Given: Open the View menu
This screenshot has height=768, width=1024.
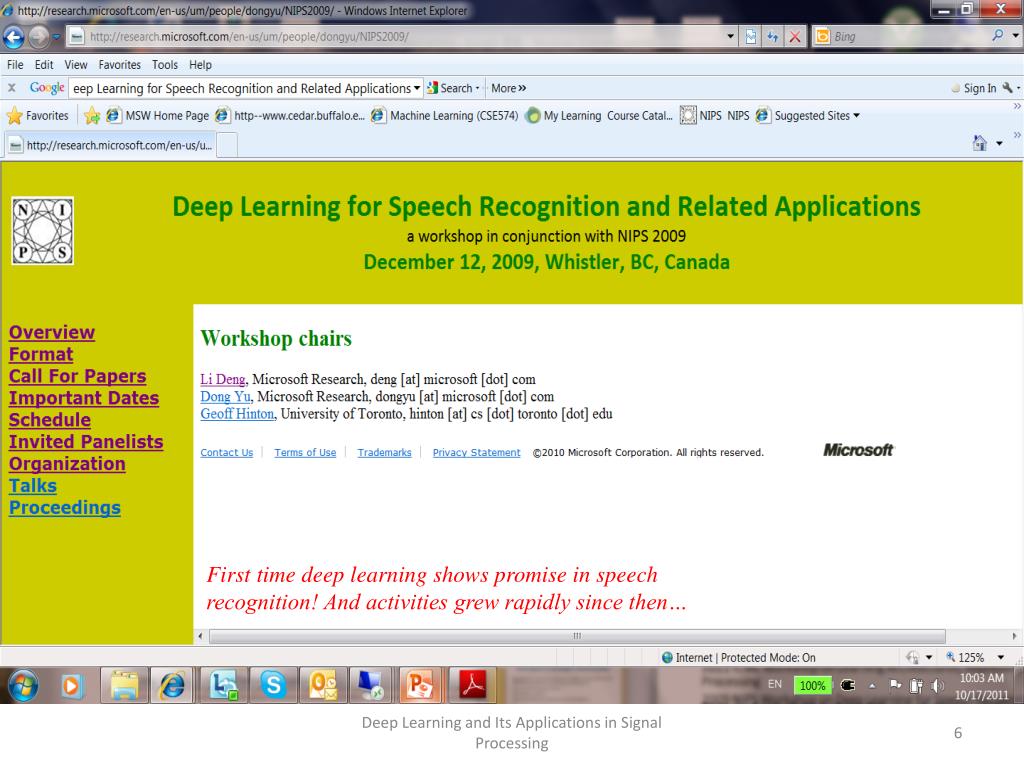Looking at the screenshot, I should (76, 65).
